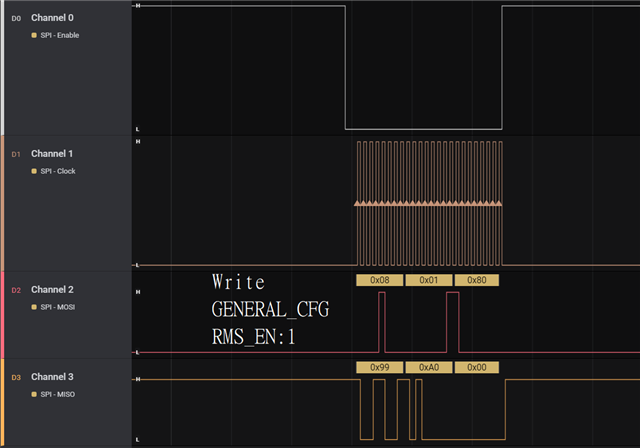Select the MOSI decoded byte 0x01
The width and height of the screenshot is (640, 448).
coord(429,280)
